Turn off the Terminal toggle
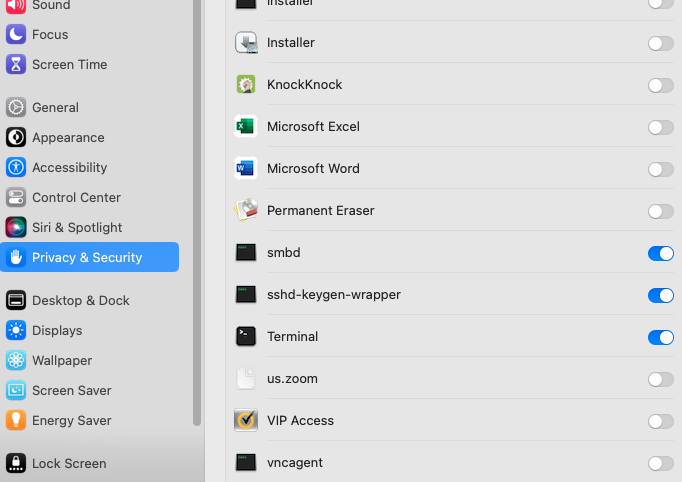The width and height of the screenshot is (682, 482). point(661,337)
